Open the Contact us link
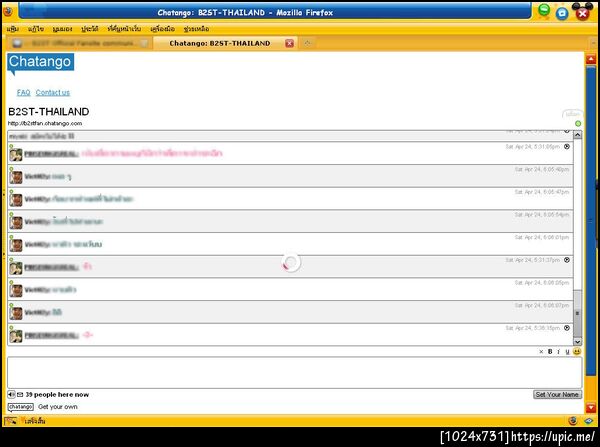 click(x=53, y=92)
